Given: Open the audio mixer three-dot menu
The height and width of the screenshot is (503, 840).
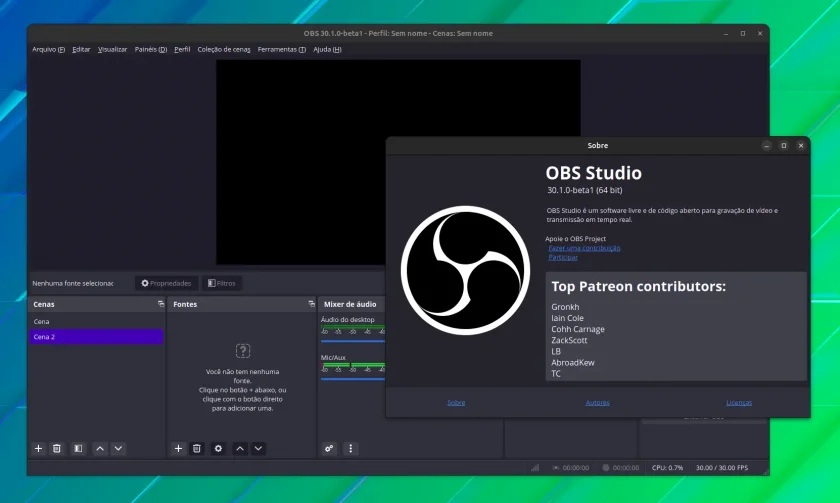Looking at the screenshot, I should (x=350, y=448).
